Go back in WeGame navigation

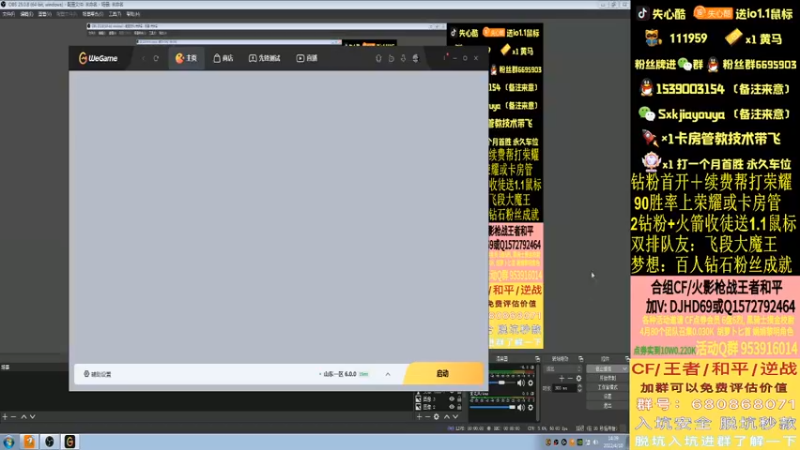click(x=143, y=58)
